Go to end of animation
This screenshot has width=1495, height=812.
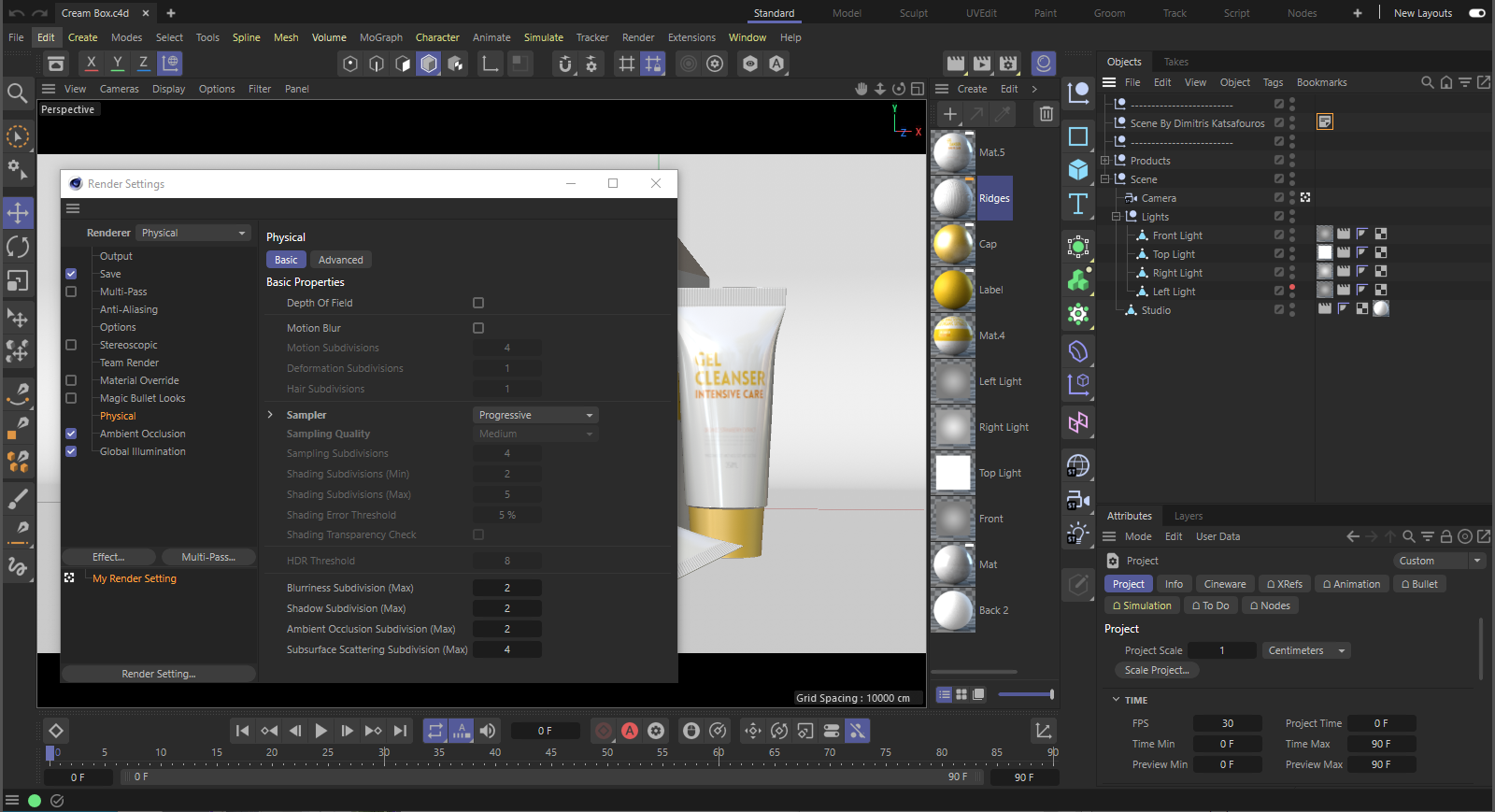tap(400, 731)
